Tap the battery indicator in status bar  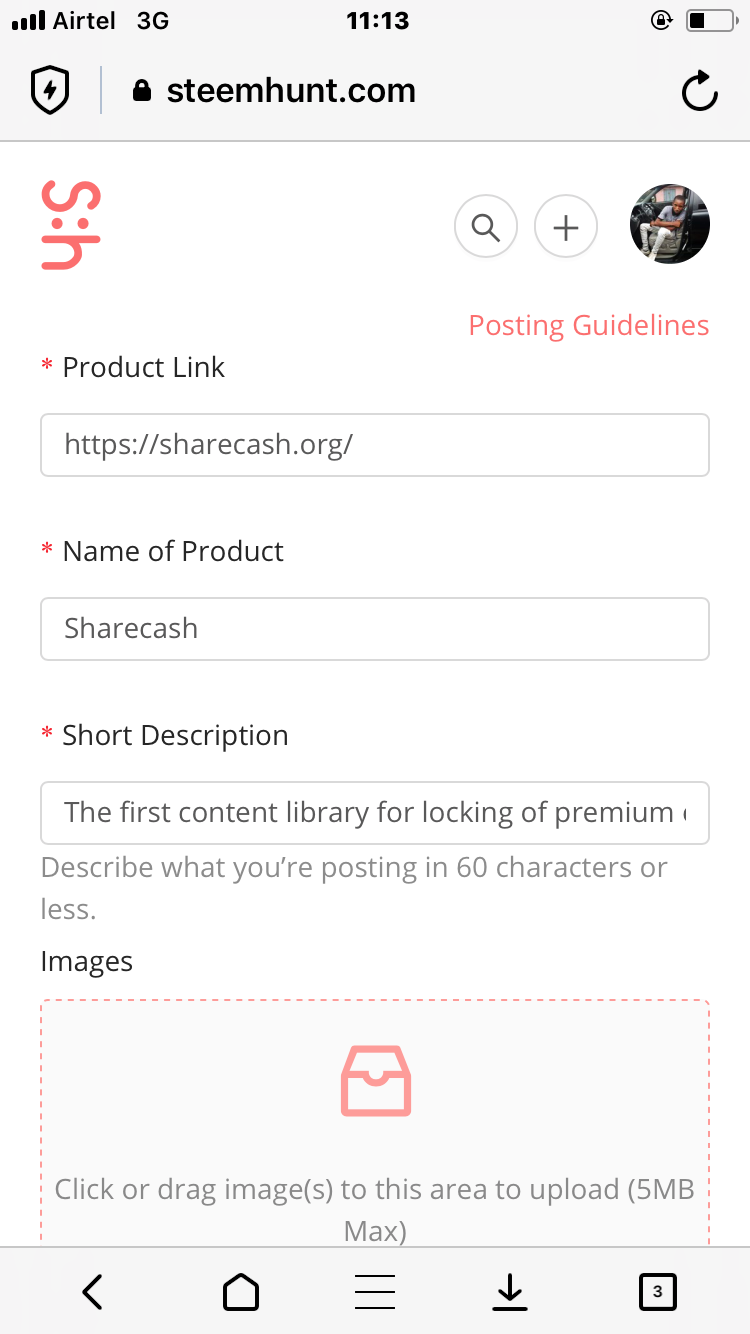[709, 20]
